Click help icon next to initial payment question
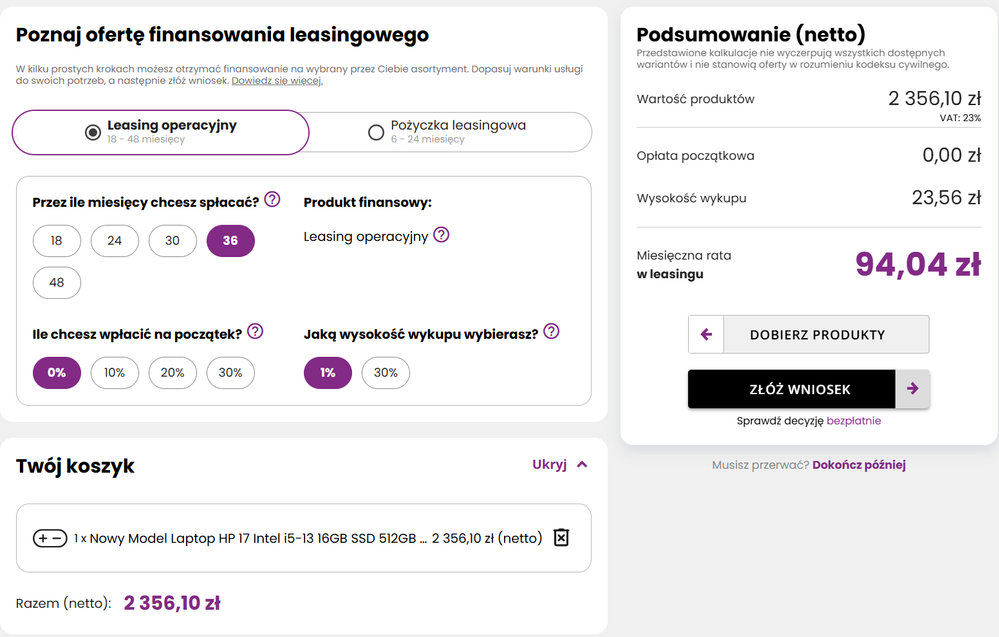The width and height of the screenshot is (999, 637). pyautogui.click(x=255, y=331)
